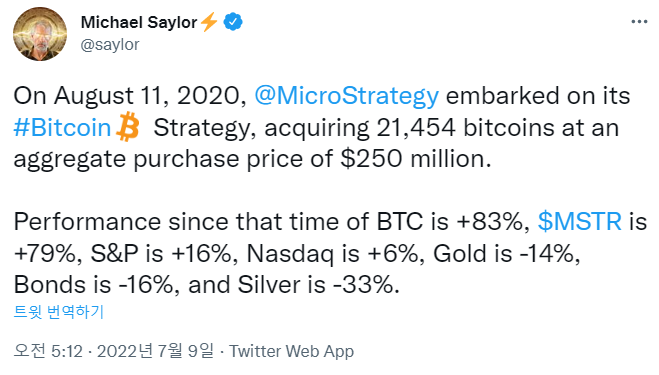Image resolution: width=659 pixels, height=375 pixels.
Task: Click the blue verified checkmark badge
Action: (233, 22)
